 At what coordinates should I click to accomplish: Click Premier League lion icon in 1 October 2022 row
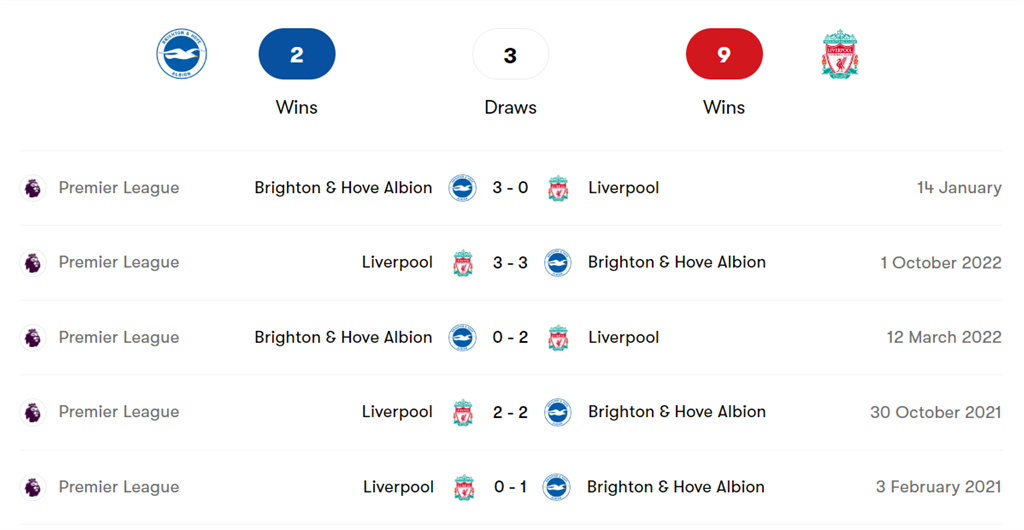point(33,263)
